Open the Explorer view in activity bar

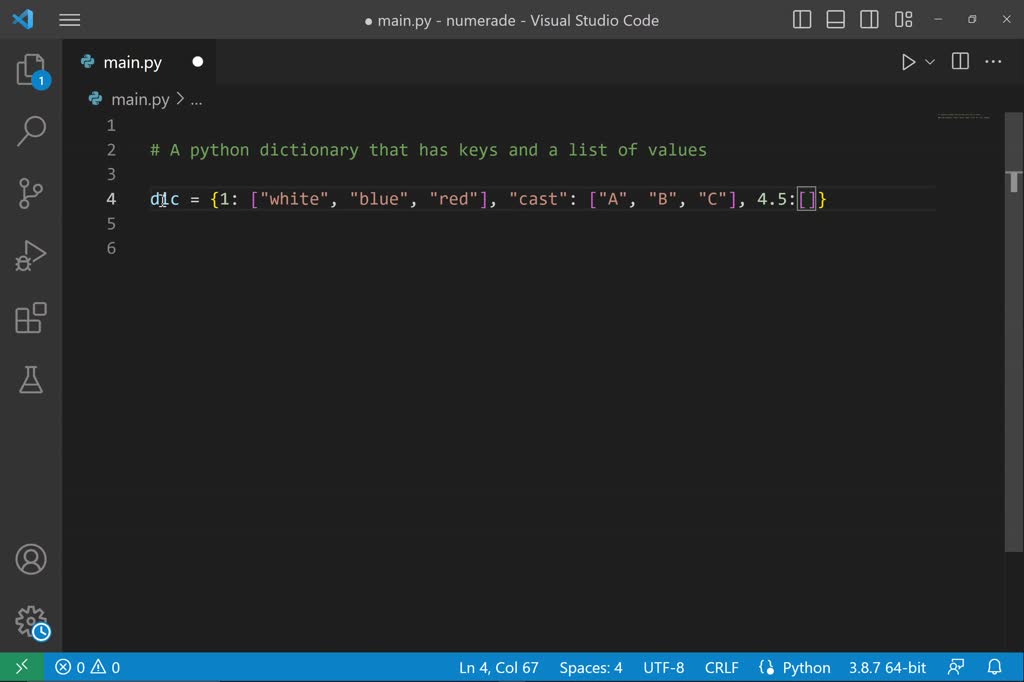coord(31,70)
